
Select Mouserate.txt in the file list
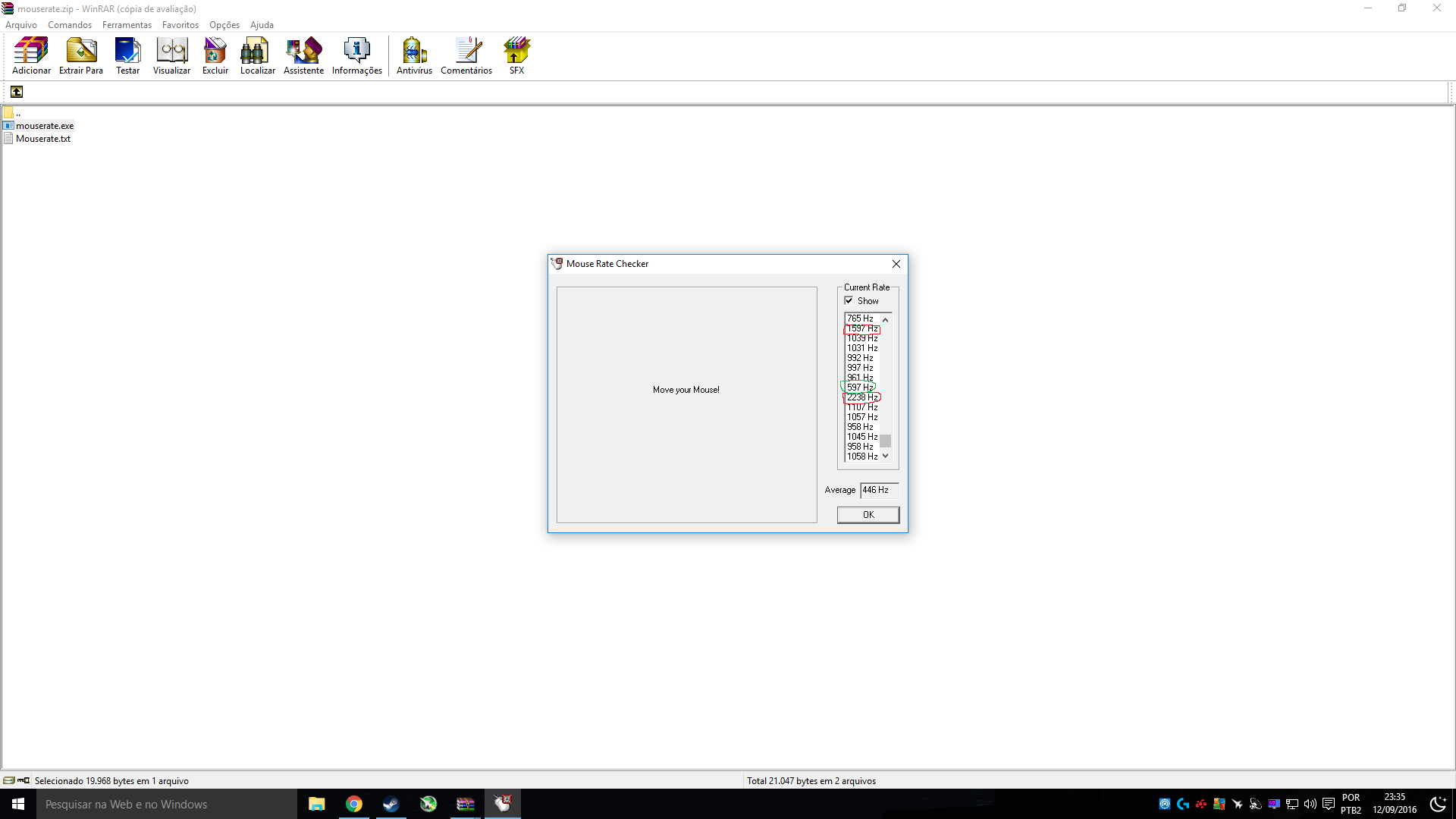click(37, 139)
